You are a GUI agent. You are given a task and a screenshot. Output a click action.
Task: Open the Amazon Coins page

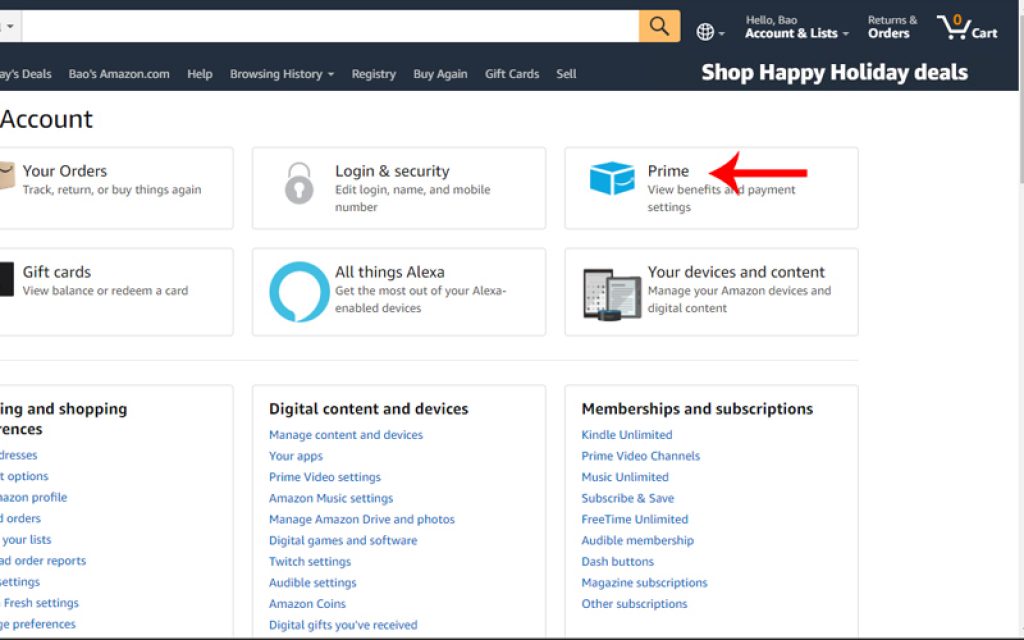click(x=306, y=603)
